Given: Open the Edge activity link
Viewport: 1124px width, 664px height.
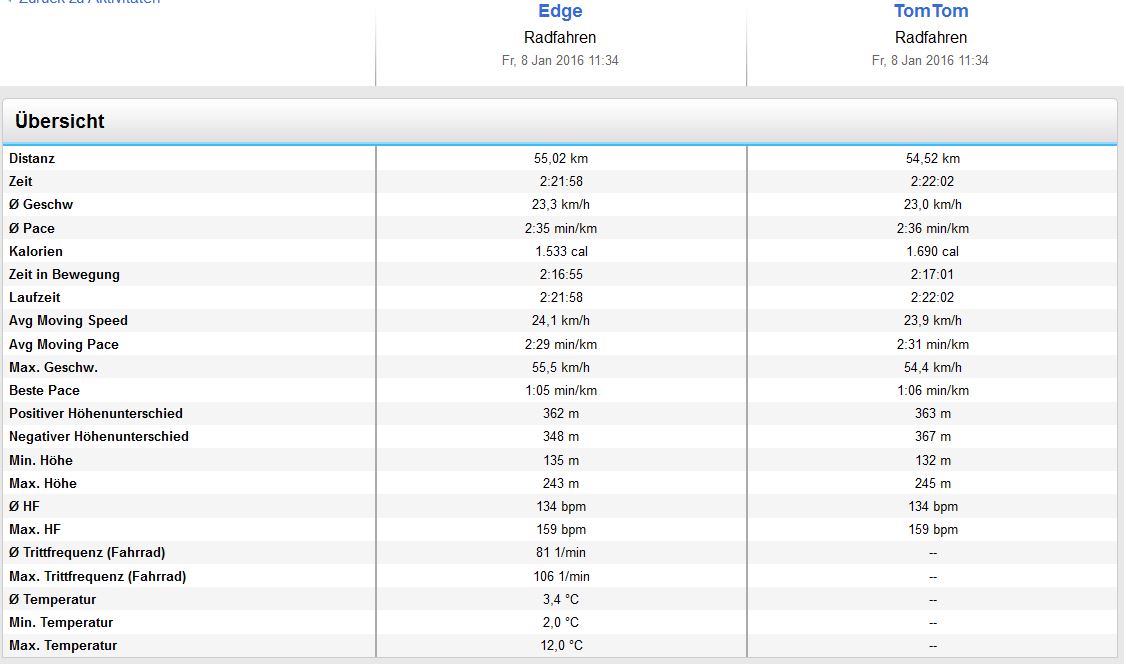Looking at the screenshot, I should click(560, 12).
